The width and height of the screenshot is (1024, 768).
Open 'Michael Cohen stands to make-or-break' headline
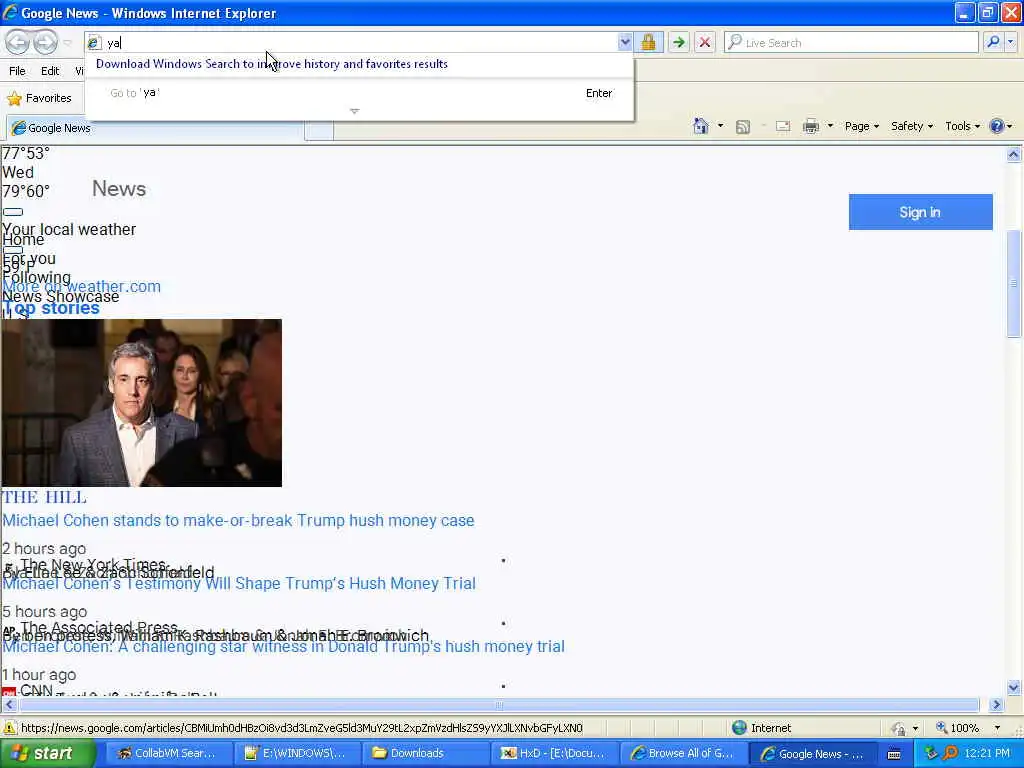[238, 520]
